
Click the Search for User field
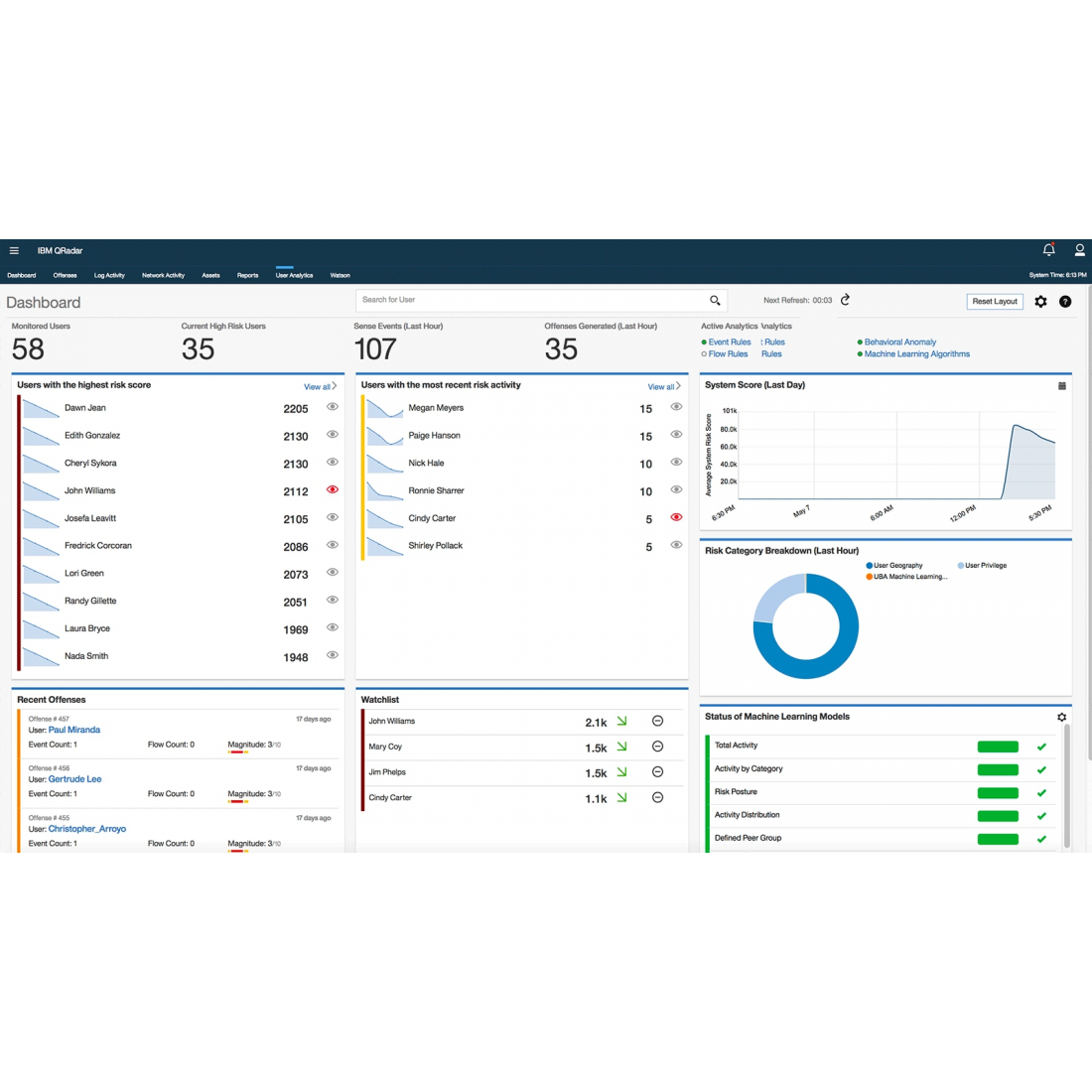coord(531,300)
